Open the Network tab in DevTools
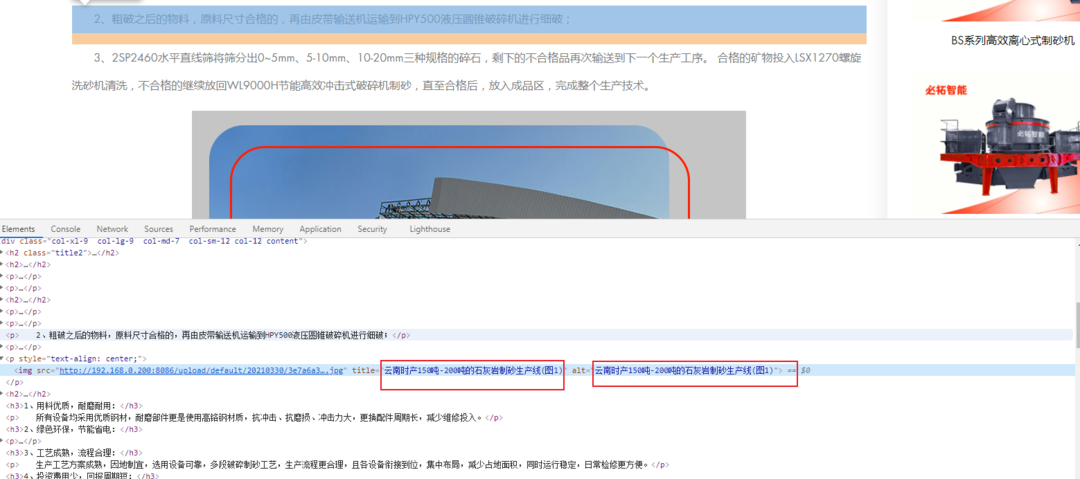 click(x=112, y=229)
